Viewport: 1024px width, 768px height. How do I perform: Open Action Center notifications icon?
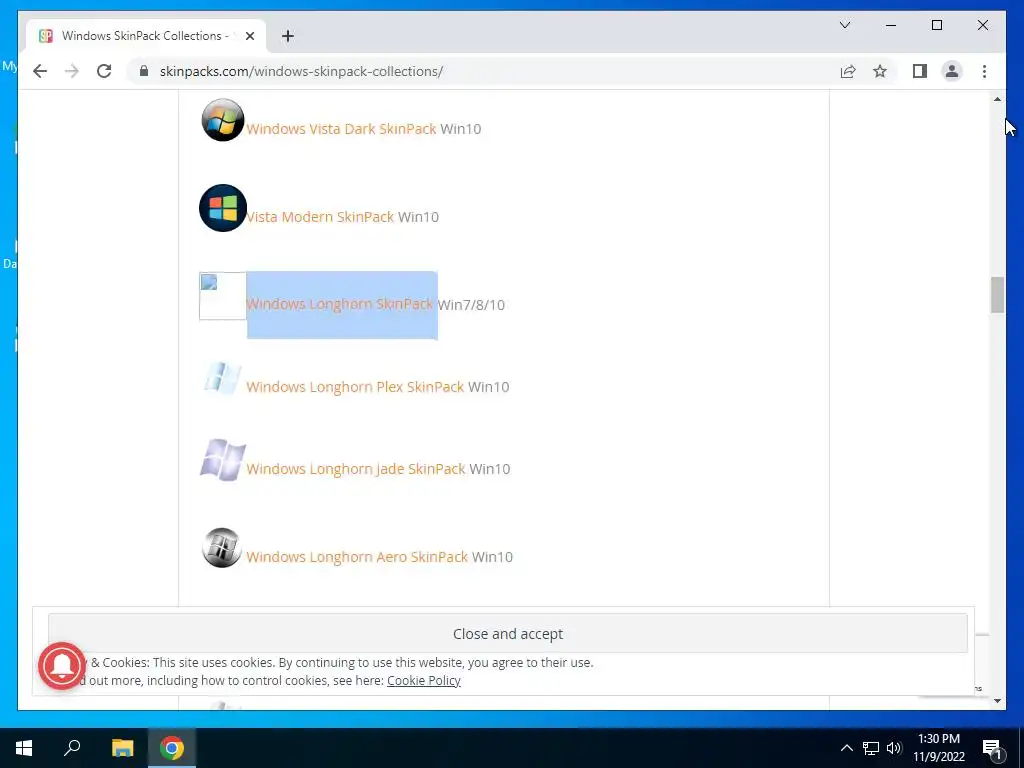pos(992,748)
